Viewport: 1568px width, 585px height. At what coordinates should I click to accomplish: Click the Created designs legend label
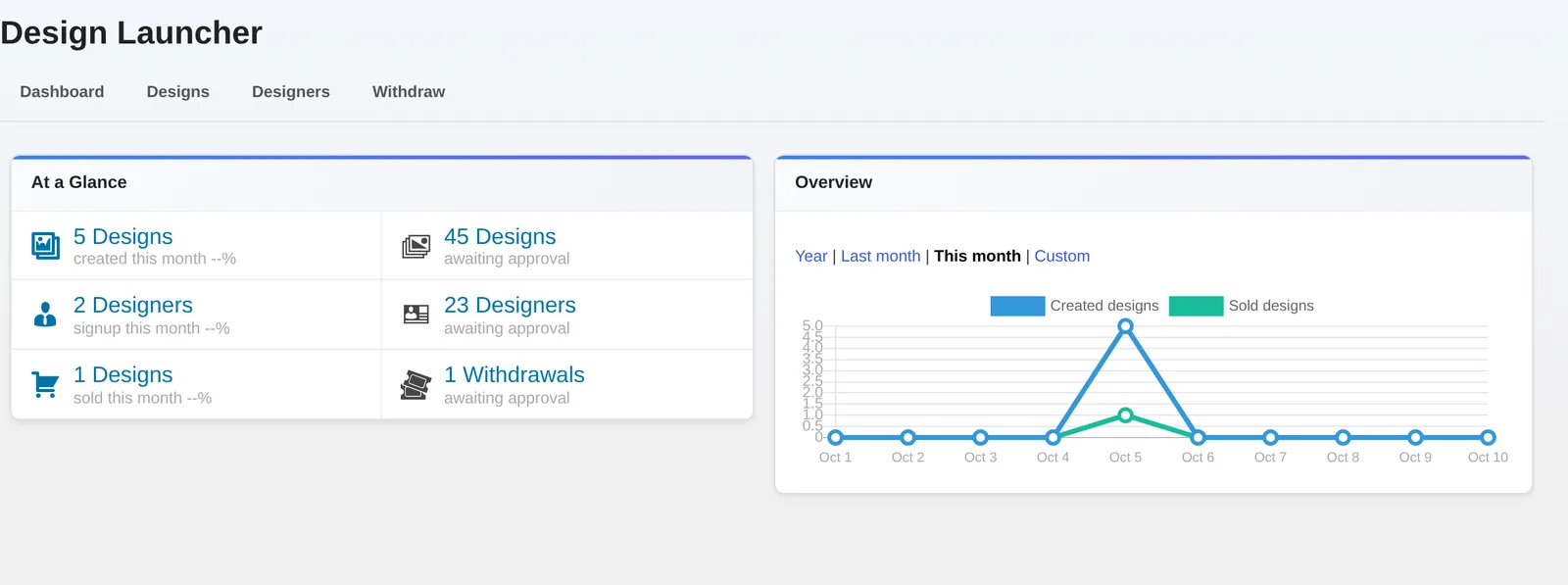tap(1104, 306)
